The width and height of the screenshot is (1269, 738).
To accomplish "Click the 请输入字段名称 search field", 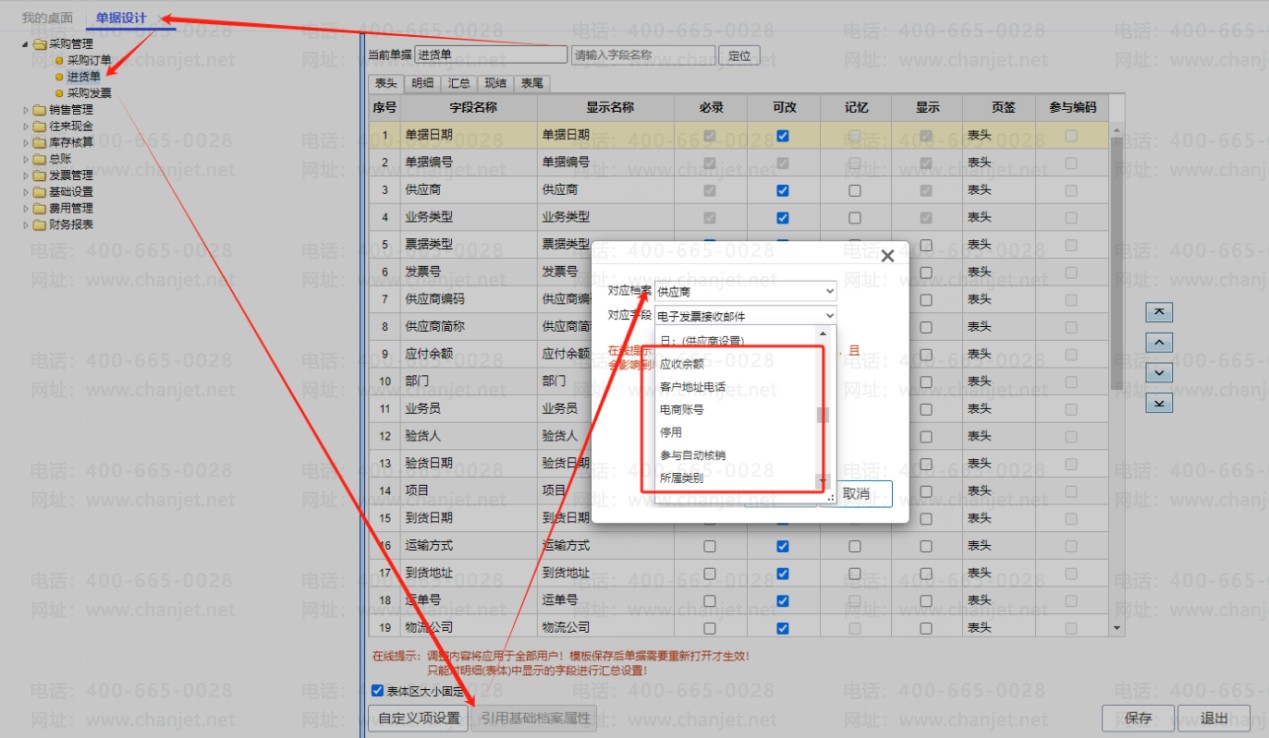I will point(643,55).
